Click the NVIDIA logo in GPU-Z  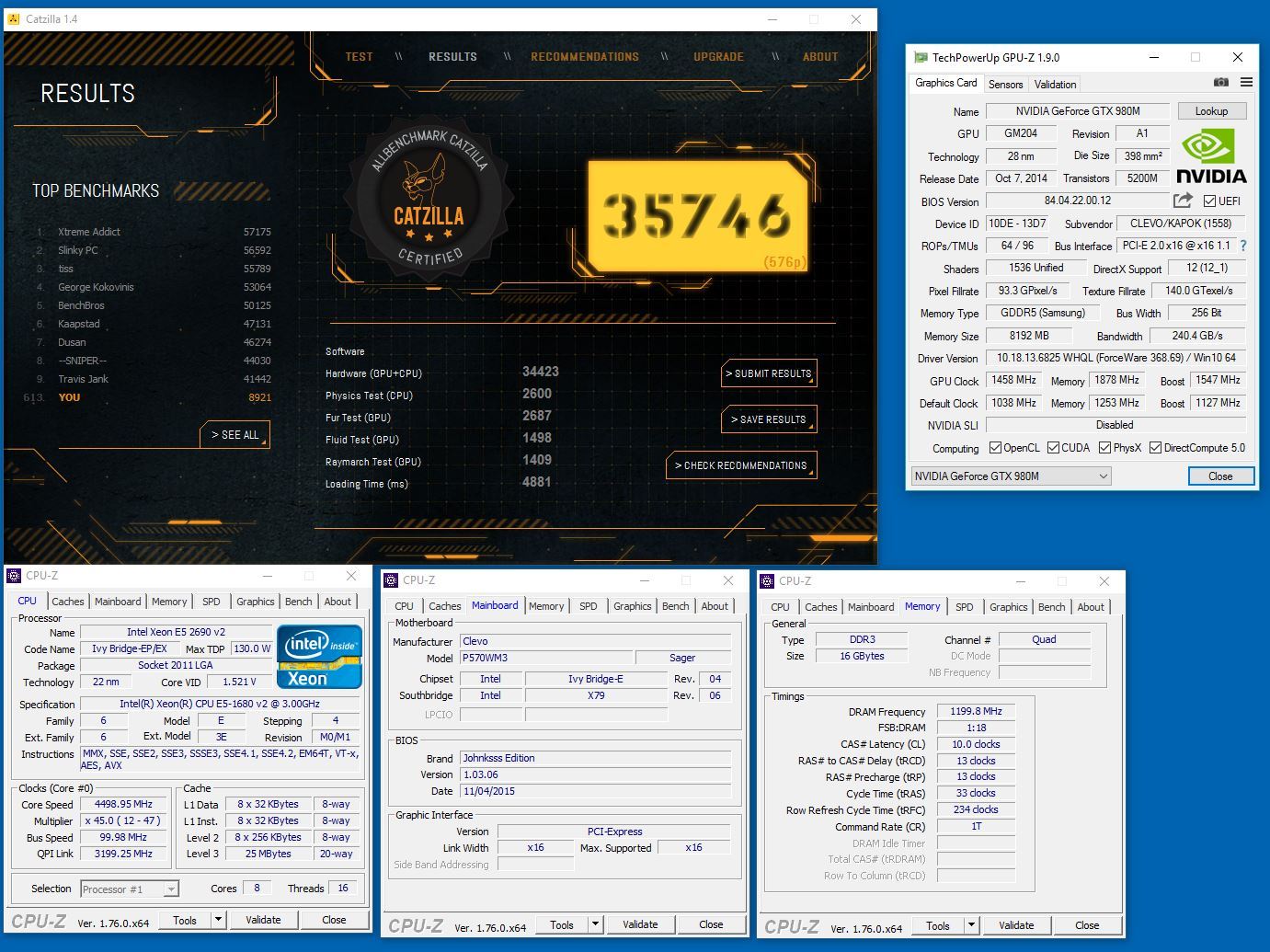click(x=1211, y=156)
